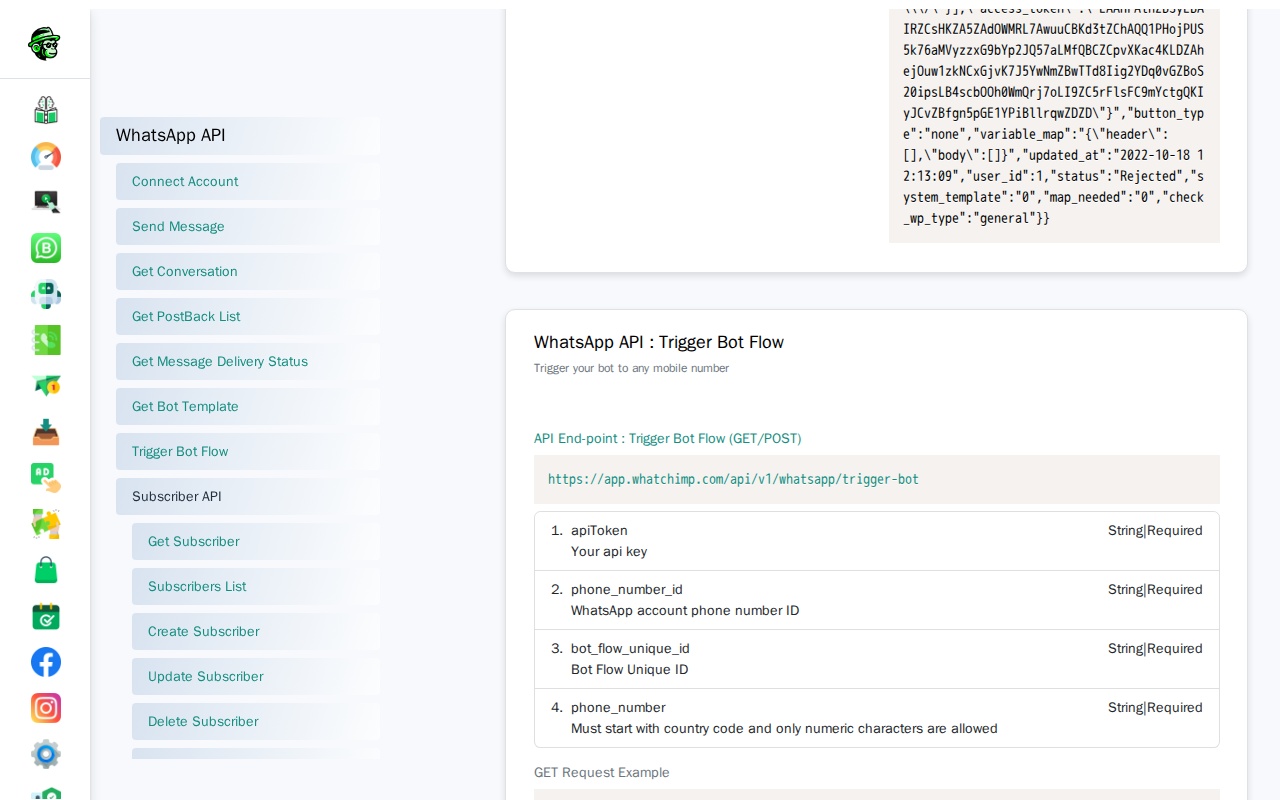Select the phone_number_id parameter name

click(x=627, y=590)
